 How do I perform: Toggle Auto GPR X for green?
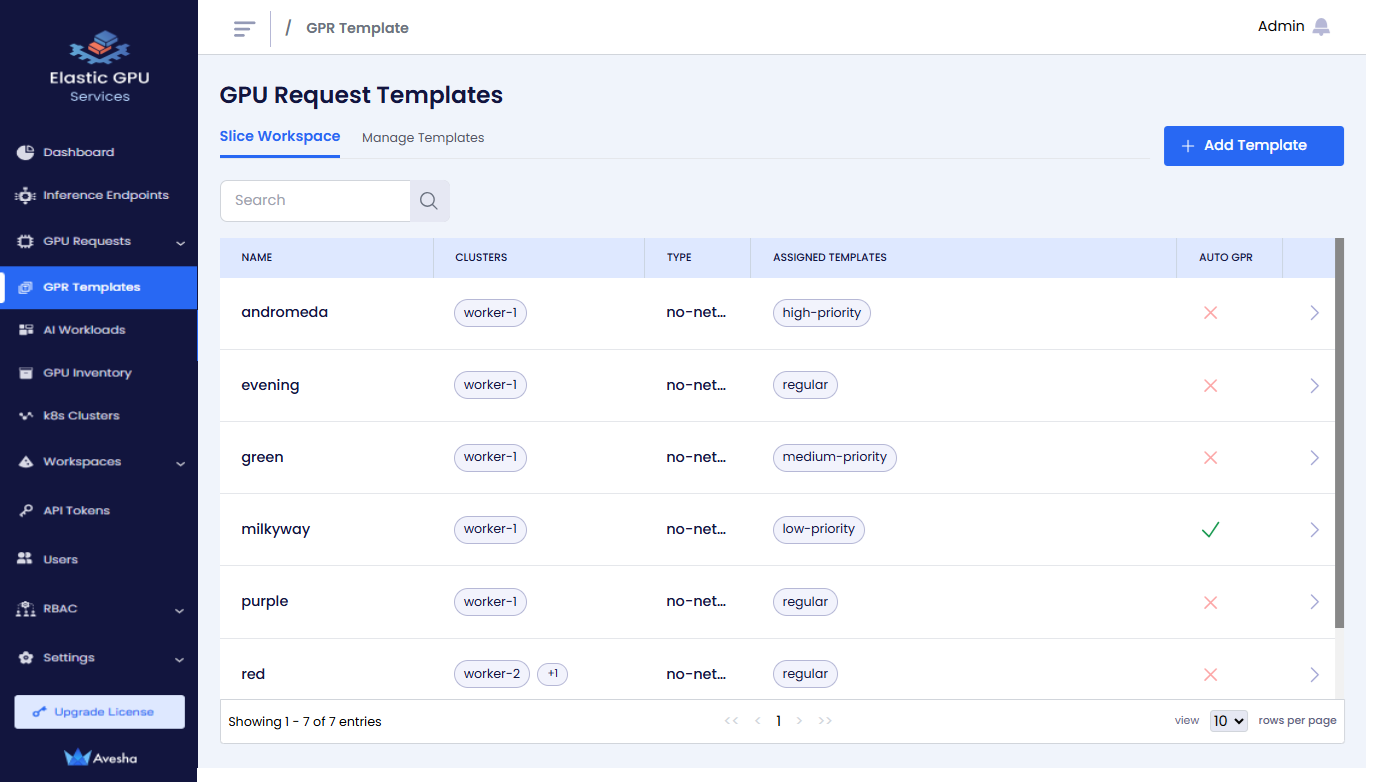[x=1210, y=458]
